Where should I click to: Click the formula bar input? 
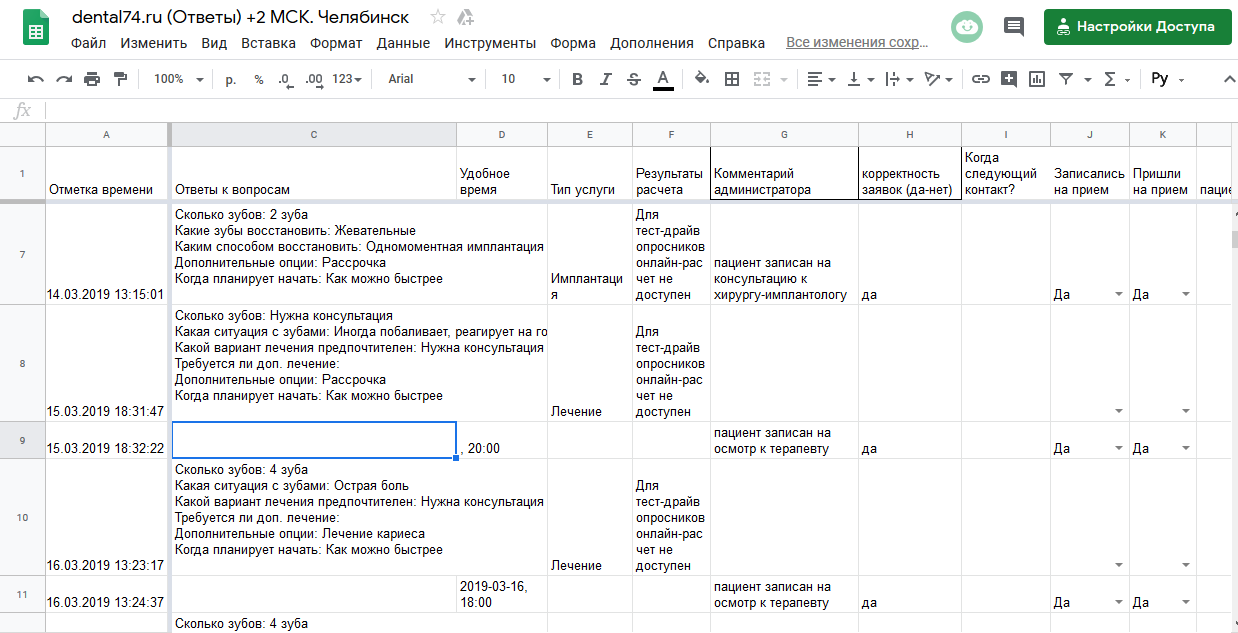click(640, 110)
